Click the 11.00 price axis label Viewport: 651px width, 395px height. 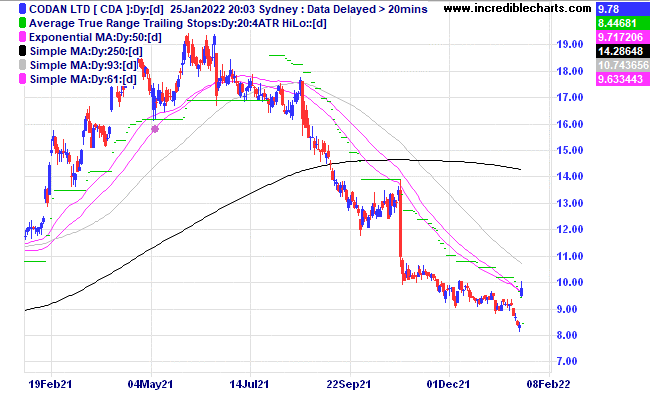pyautogui.click(x=570, y=256)
